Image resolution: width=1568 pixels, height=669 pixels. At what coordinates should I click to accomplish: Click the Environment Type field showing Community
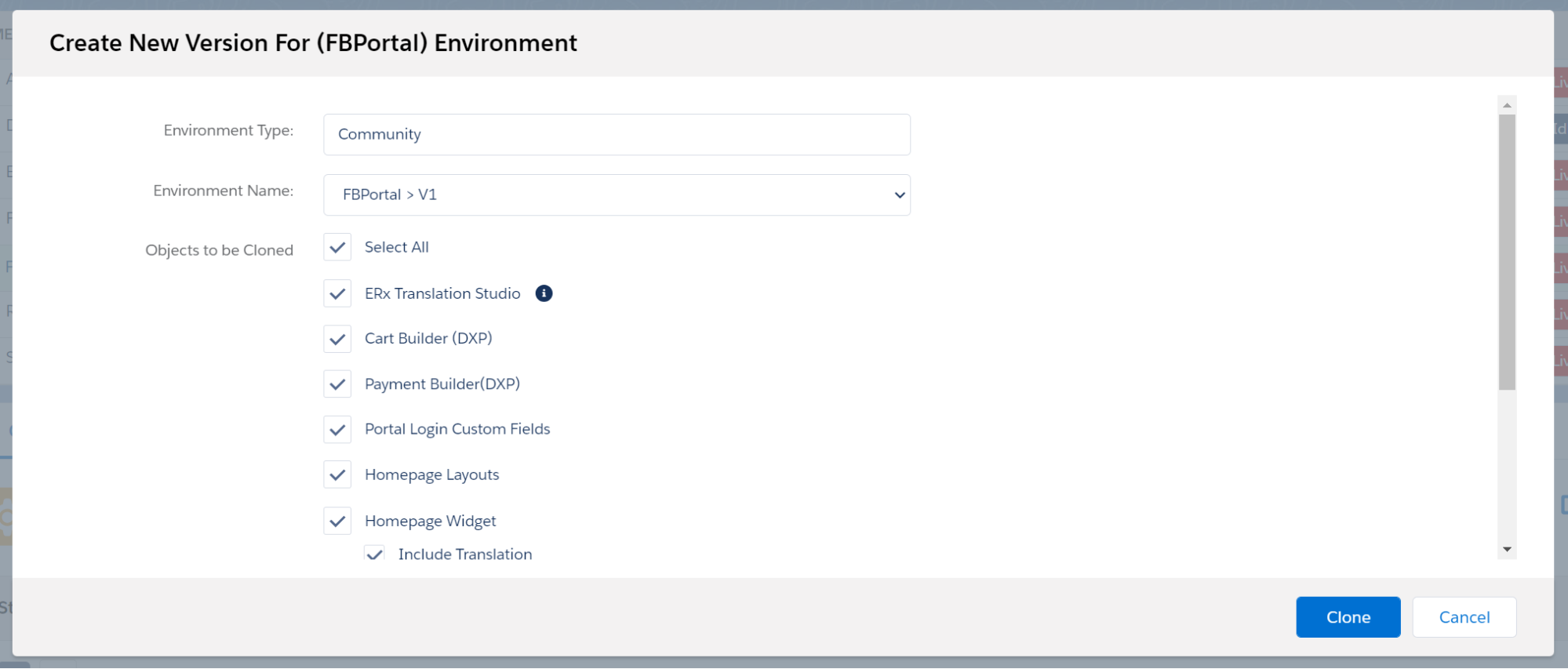pyautogui.click(x=616, y=135)
